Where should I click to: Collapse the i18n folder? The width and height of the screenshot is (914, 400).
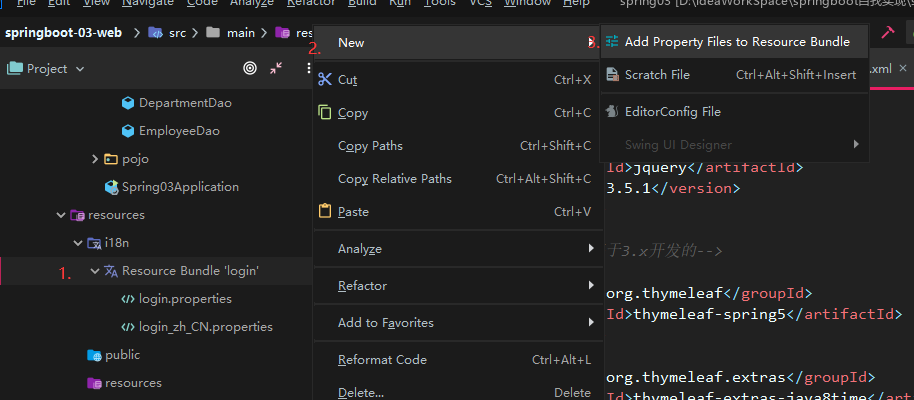point(77,243)
